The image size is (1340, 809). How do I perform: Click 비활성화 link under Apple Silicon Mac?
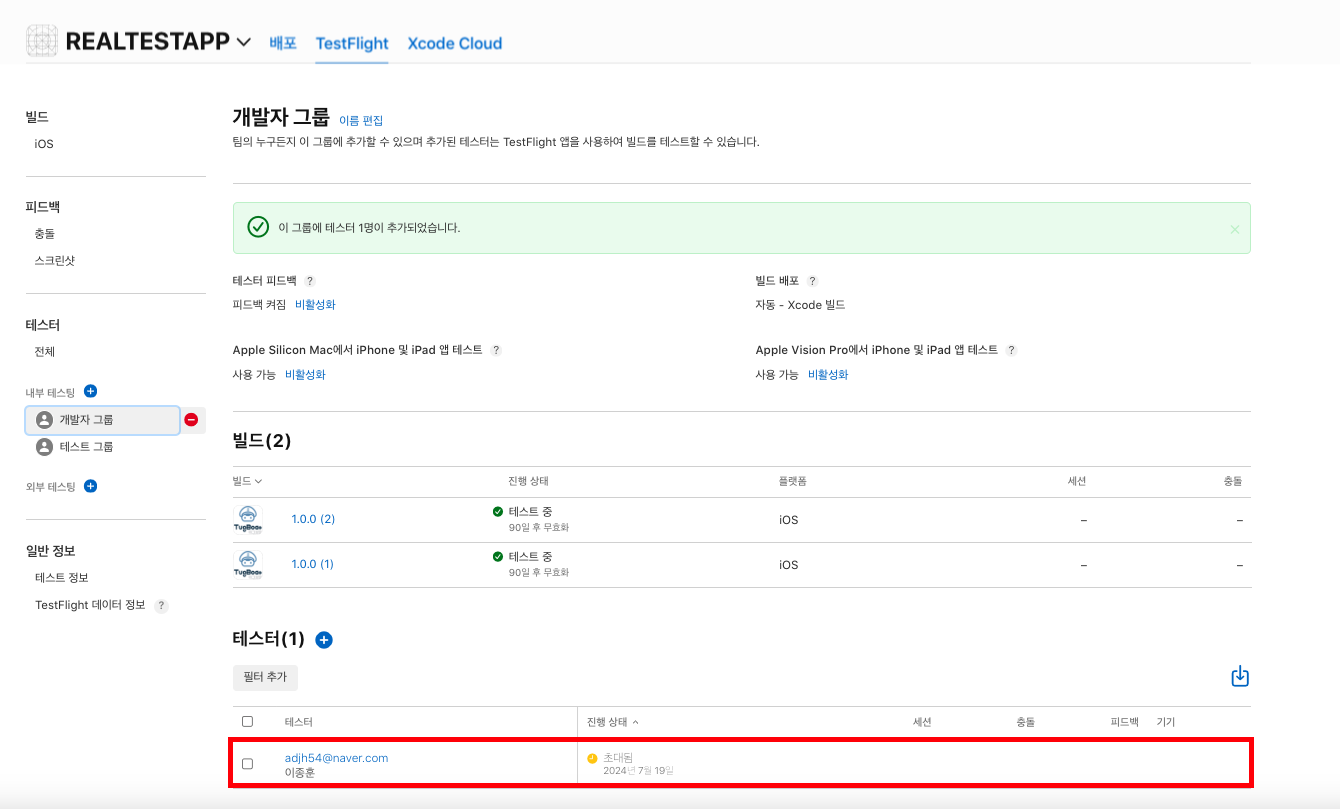pyautogui.click(x=305, y=374)
